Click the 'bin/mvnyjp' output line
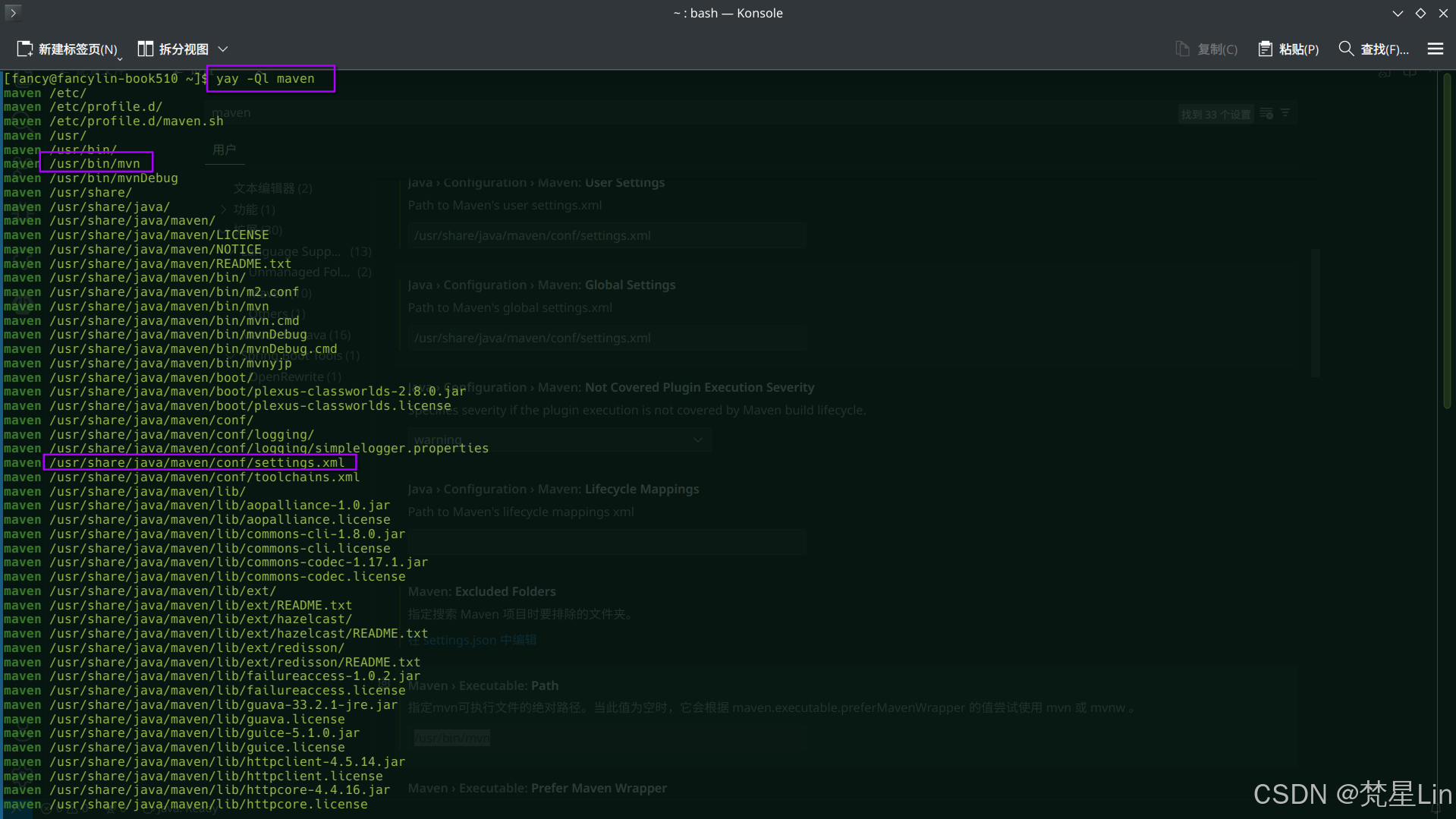 [x=171, y=364]
